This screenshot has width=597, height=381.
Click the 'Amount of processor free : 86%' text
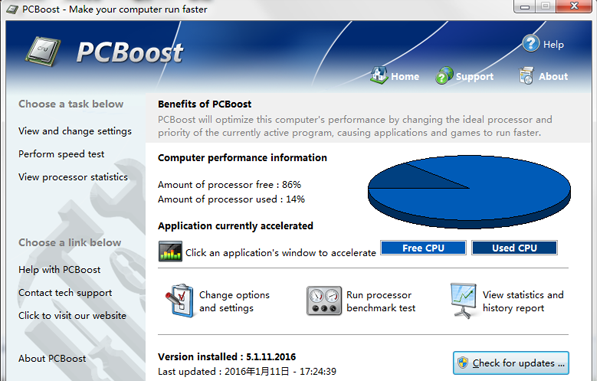229,185
